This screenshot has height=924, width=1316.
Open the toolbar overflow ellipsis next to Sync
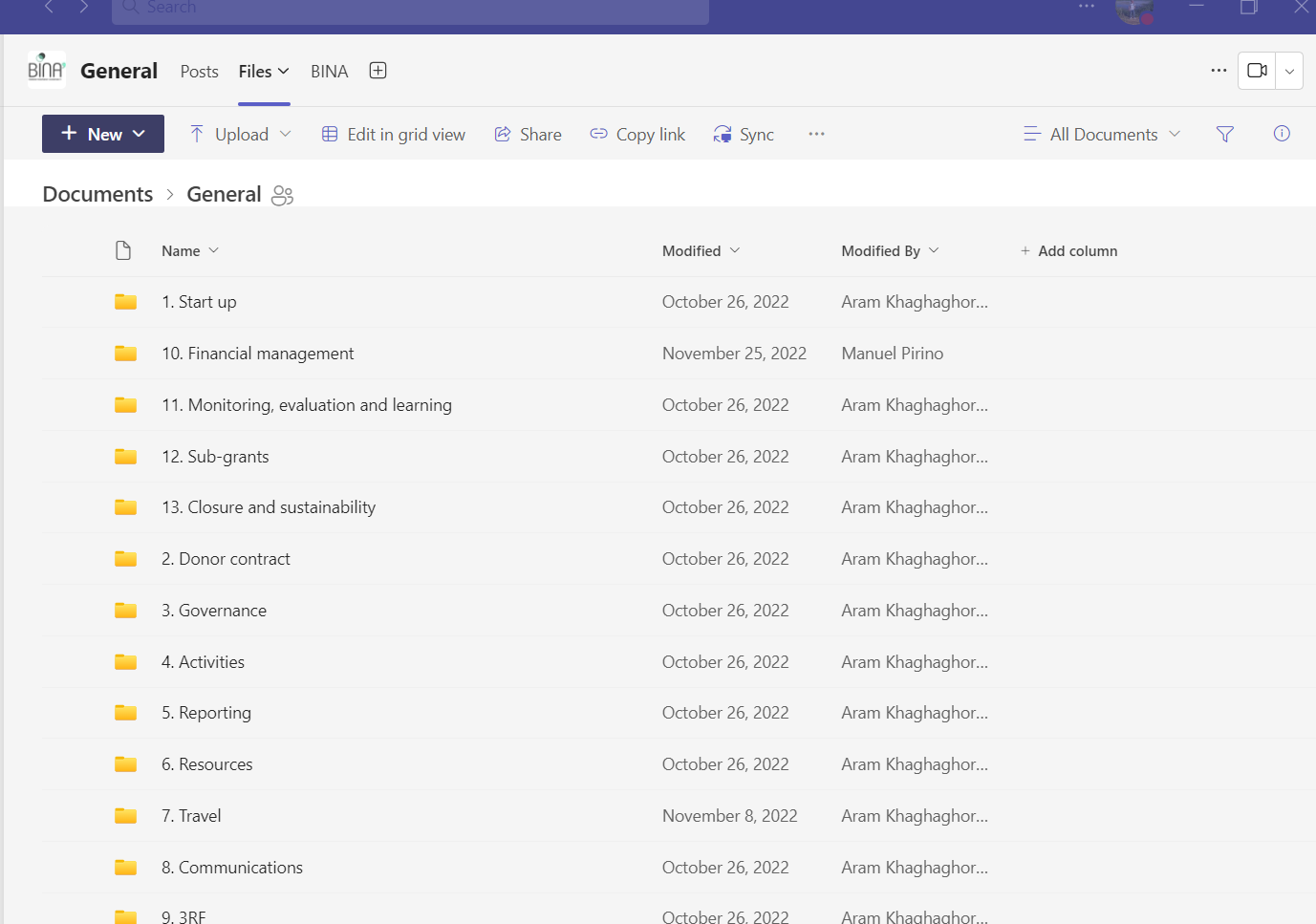click(816, 135)
